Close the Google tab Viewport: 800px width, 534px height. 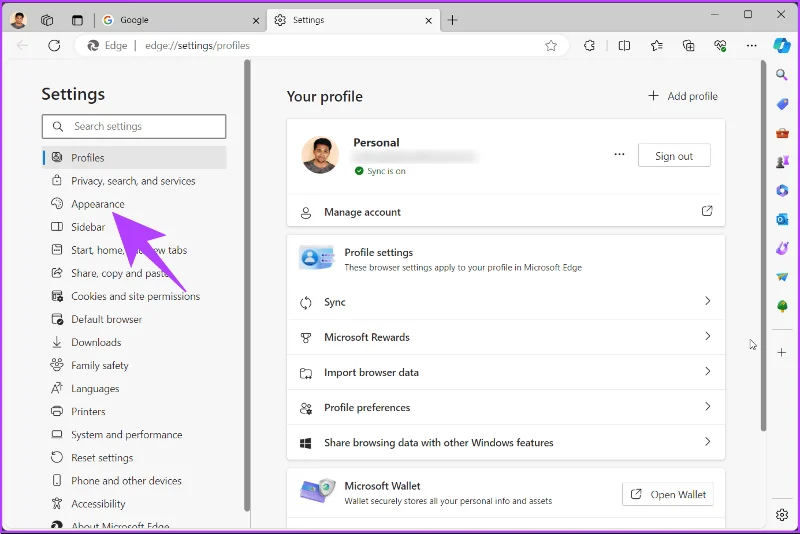256,21
